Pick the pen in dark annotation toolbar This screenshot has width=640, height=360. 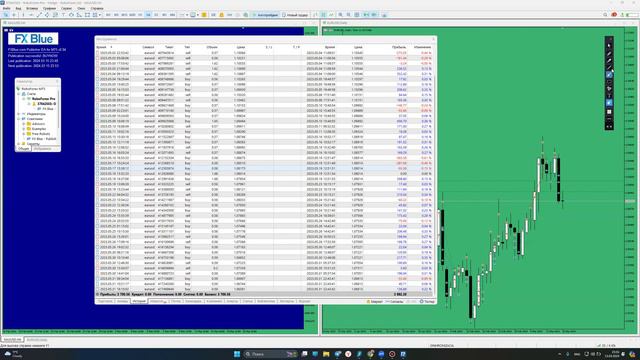coord(609,53)
